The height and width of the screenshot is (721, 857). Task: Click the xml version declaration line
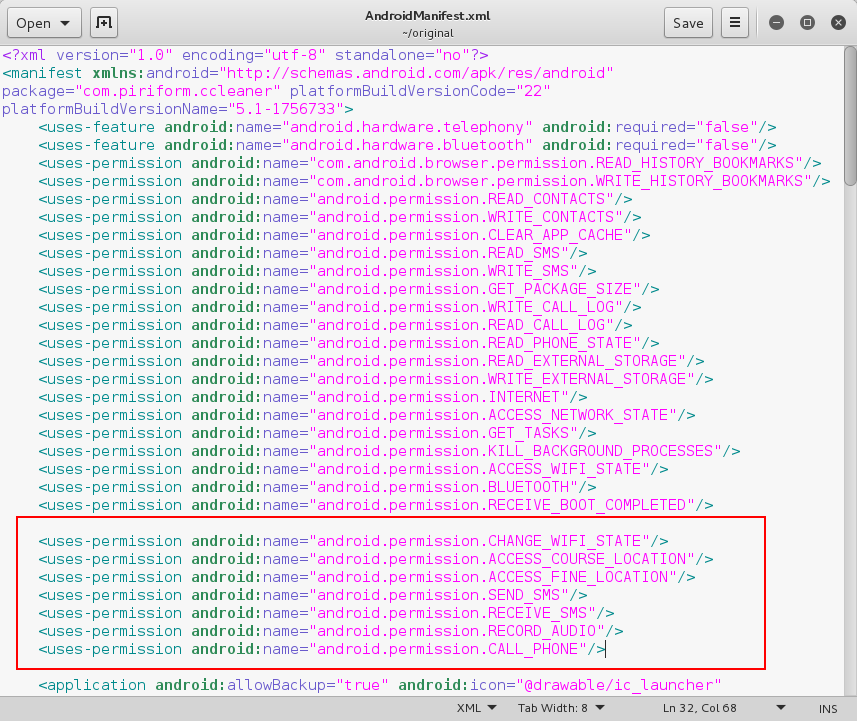pyautogui.click(x=245, y=55)
